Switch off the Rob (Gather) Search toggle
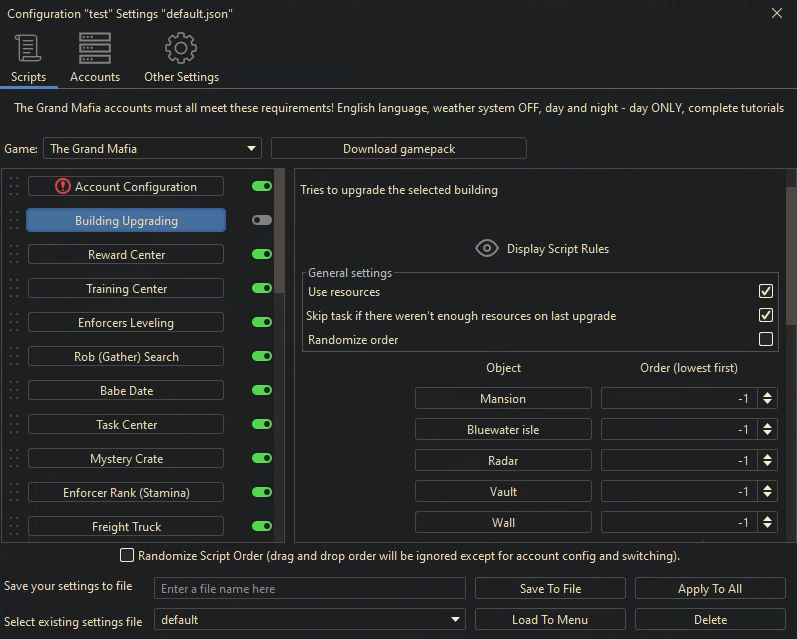Image resolution: width=797 pixels, height=639 pixels. pos(262,356)
